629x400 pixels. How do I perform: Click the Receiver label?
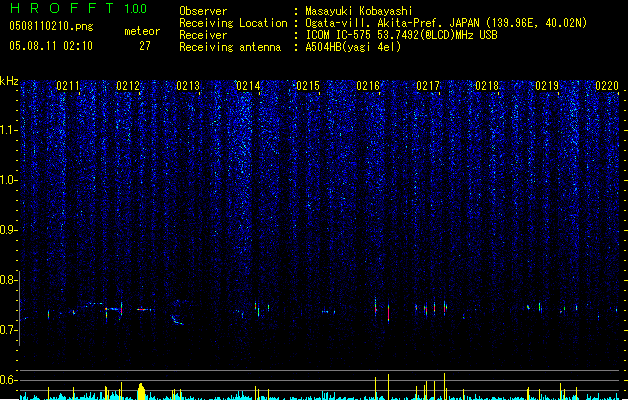pyautogui.click(x=203, y=35)
